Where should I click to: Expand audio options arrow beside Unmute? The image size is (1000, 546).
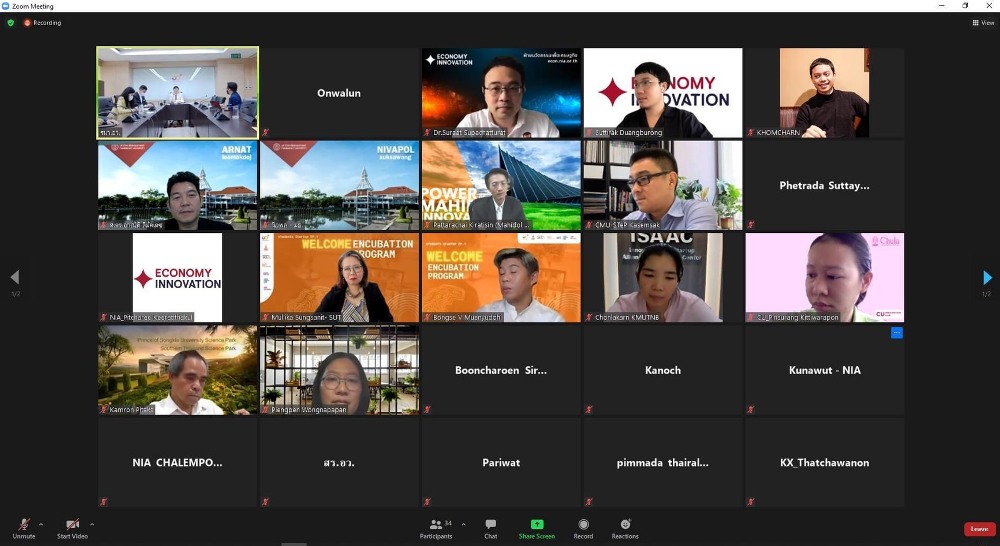pos(41,523)
